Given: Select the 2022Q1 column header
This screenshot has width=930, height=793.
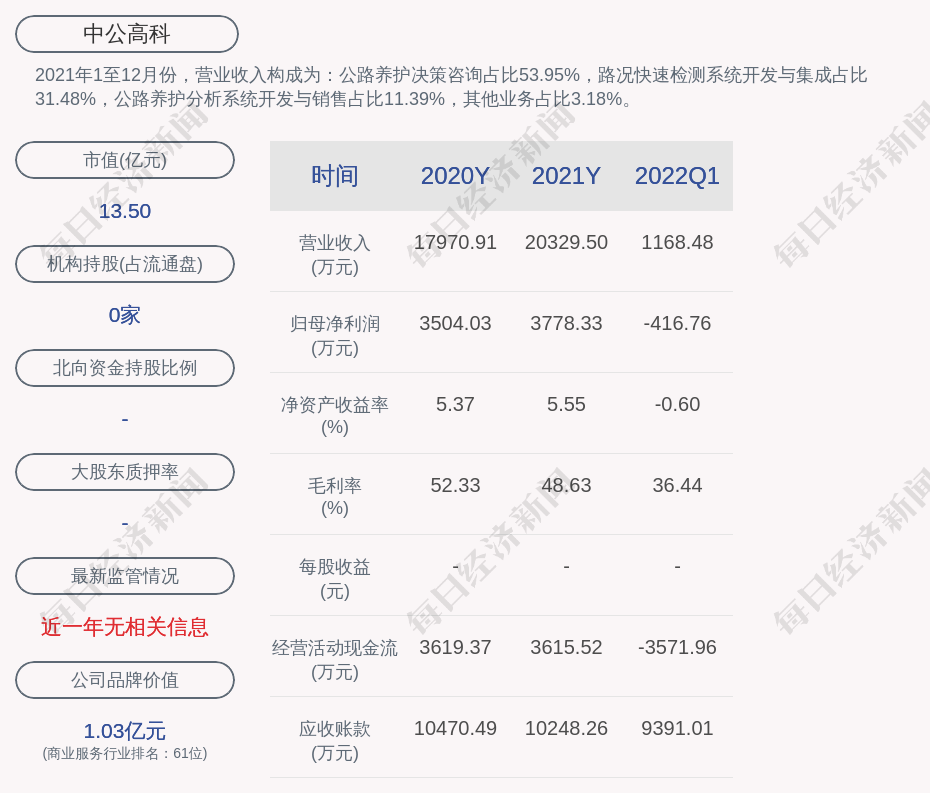Looking at the screenshot, I should pos(677,176).
